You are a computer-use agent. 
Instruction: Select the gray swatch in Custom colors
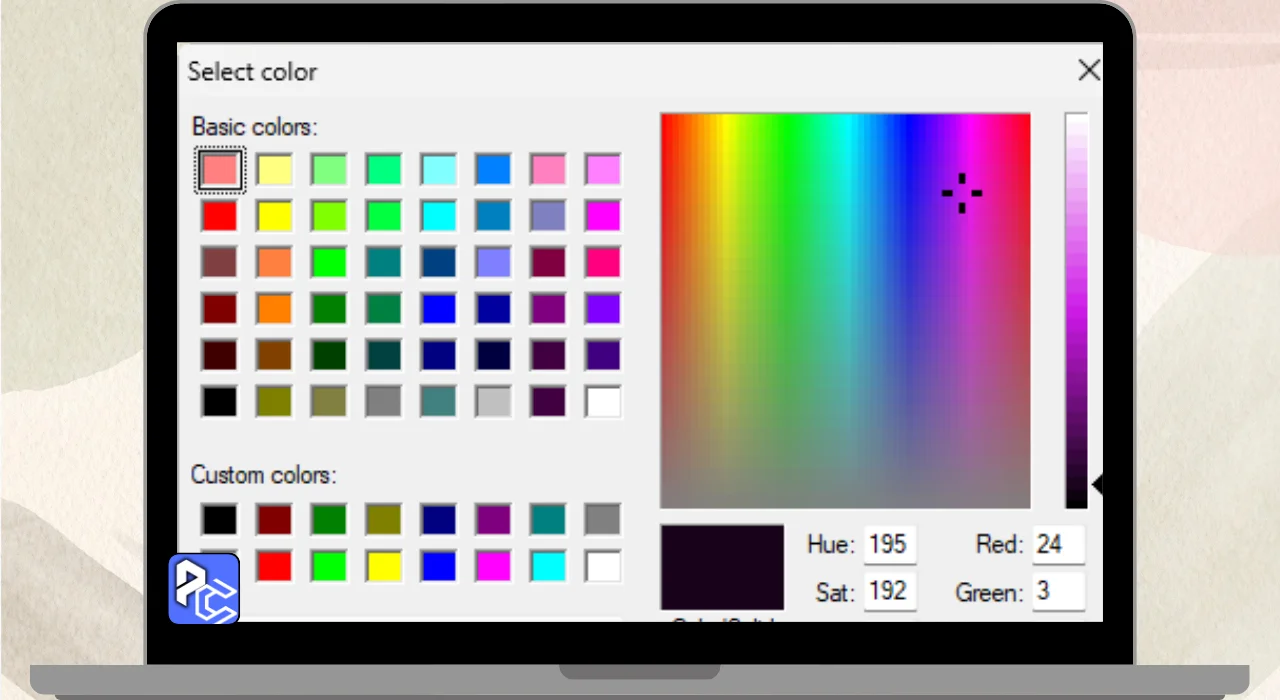coord(603,519)
